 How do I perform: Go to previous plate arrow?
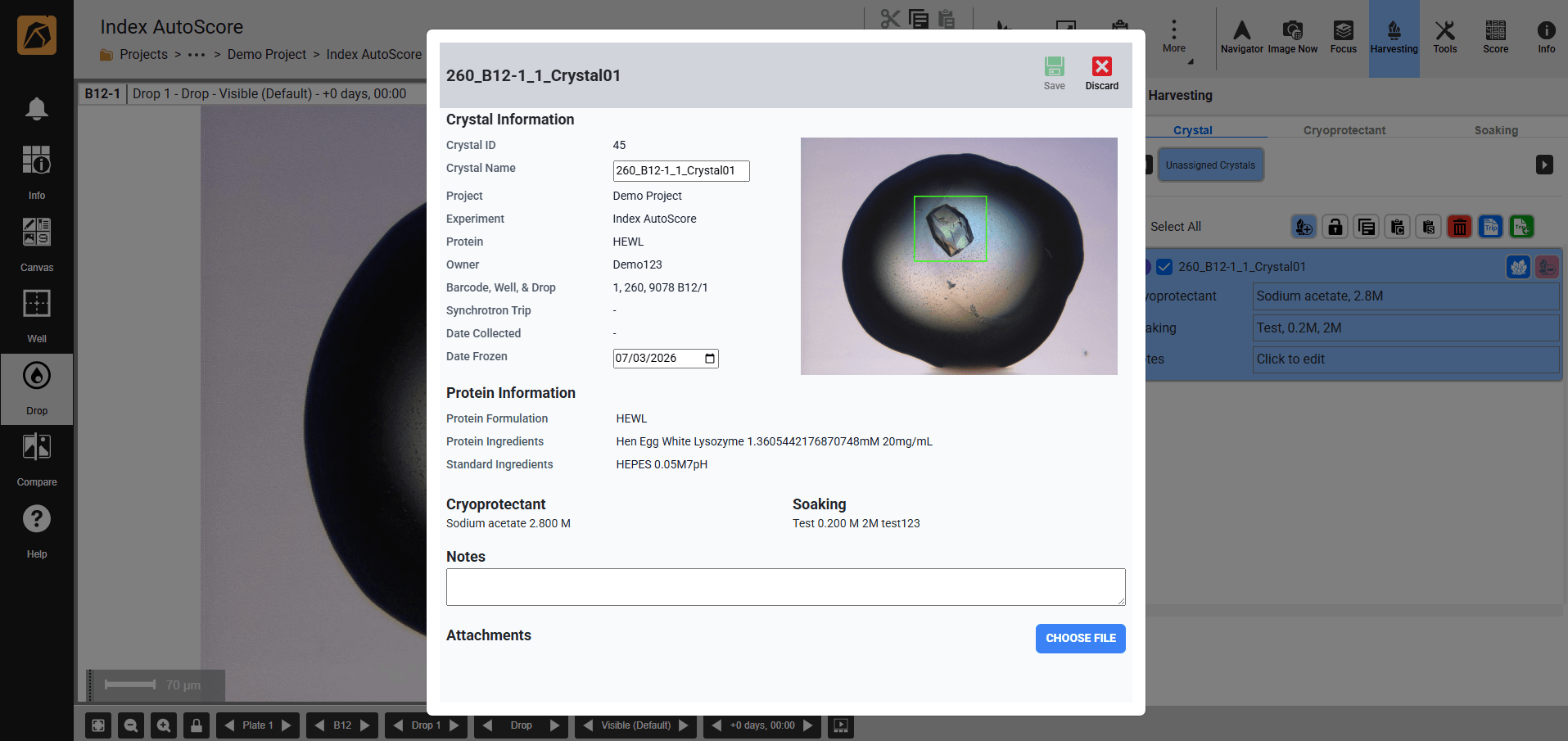coord(229,725)
